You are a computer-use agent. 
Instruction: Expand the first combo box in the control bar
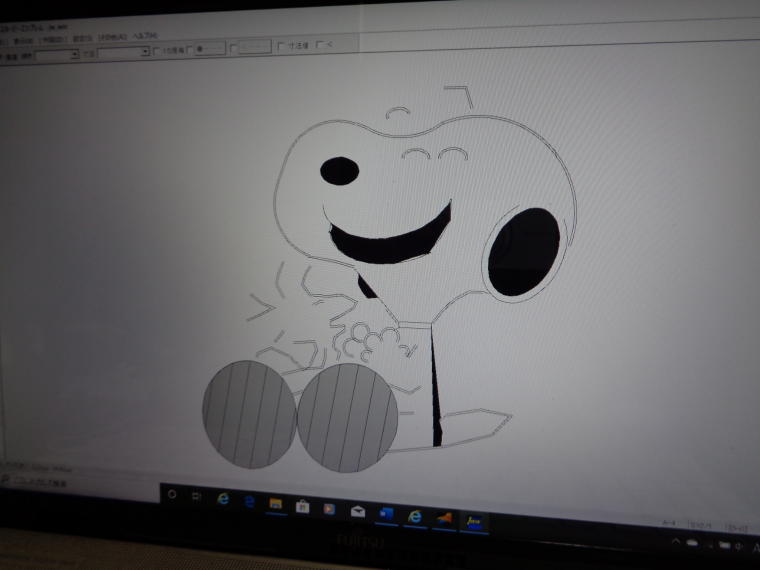73,55
